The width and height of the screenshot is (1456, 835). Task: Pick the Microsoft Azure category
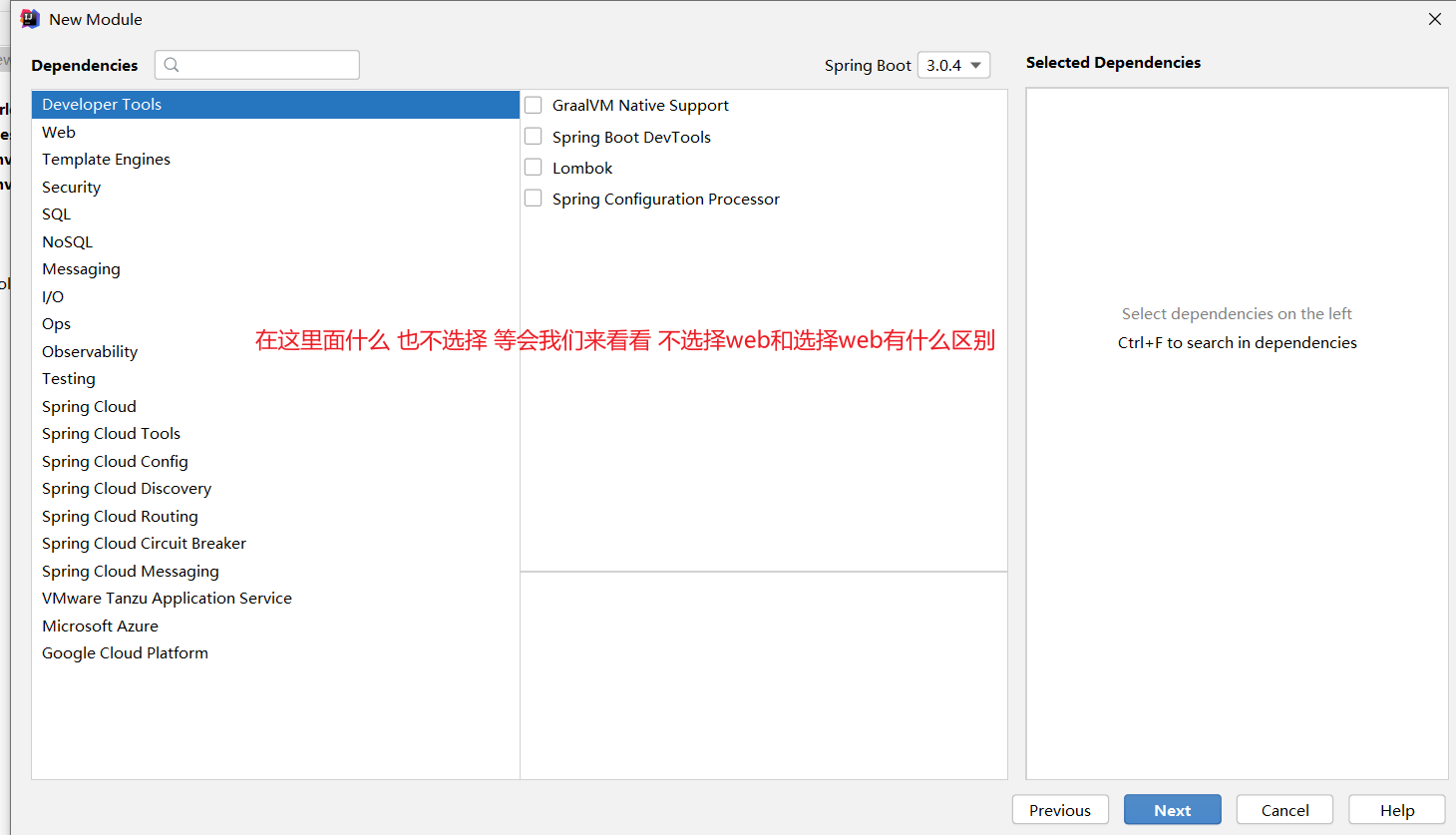click(x=100, y=626)
